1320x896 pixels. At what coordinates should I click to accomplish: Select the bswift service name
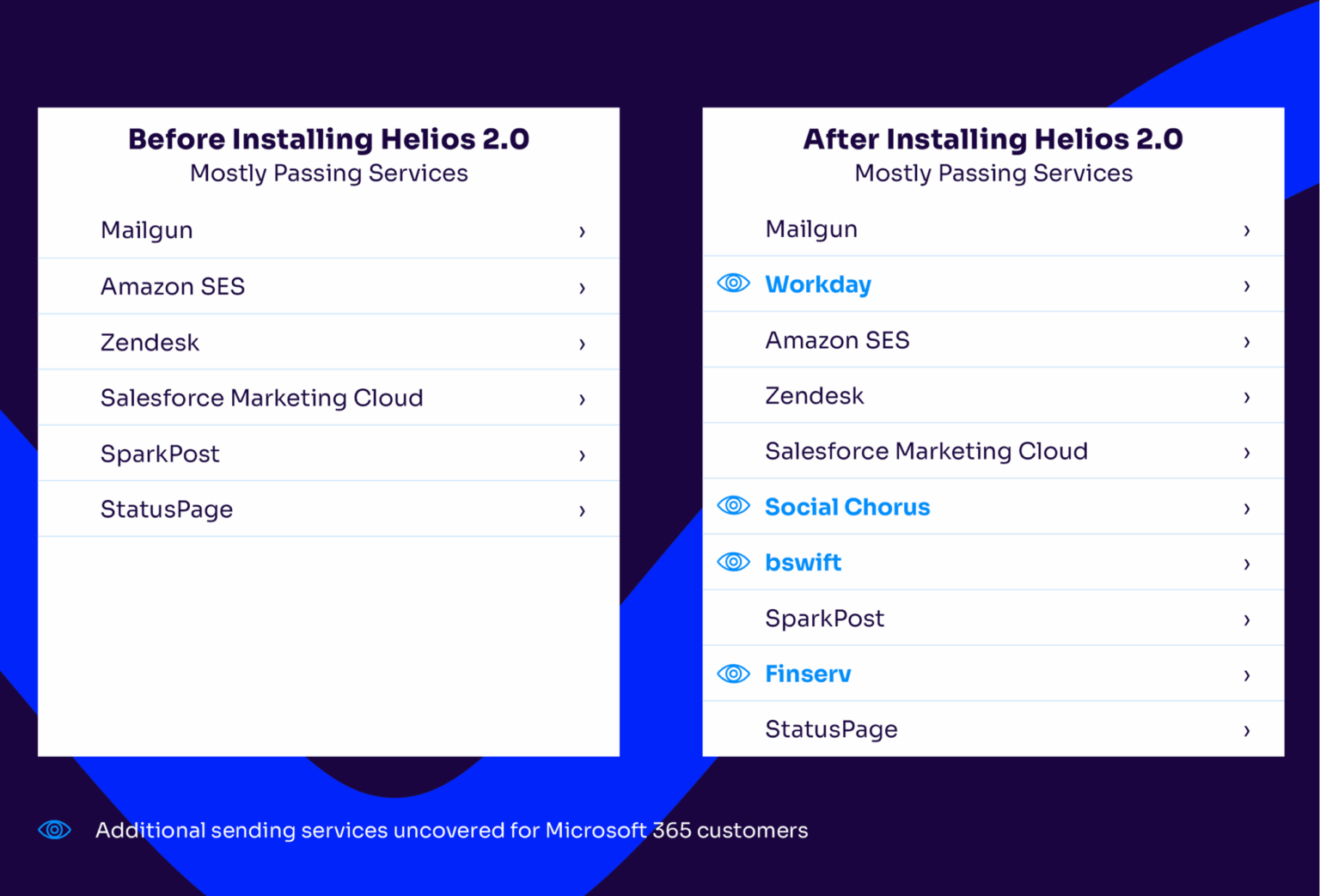[804, 562]
